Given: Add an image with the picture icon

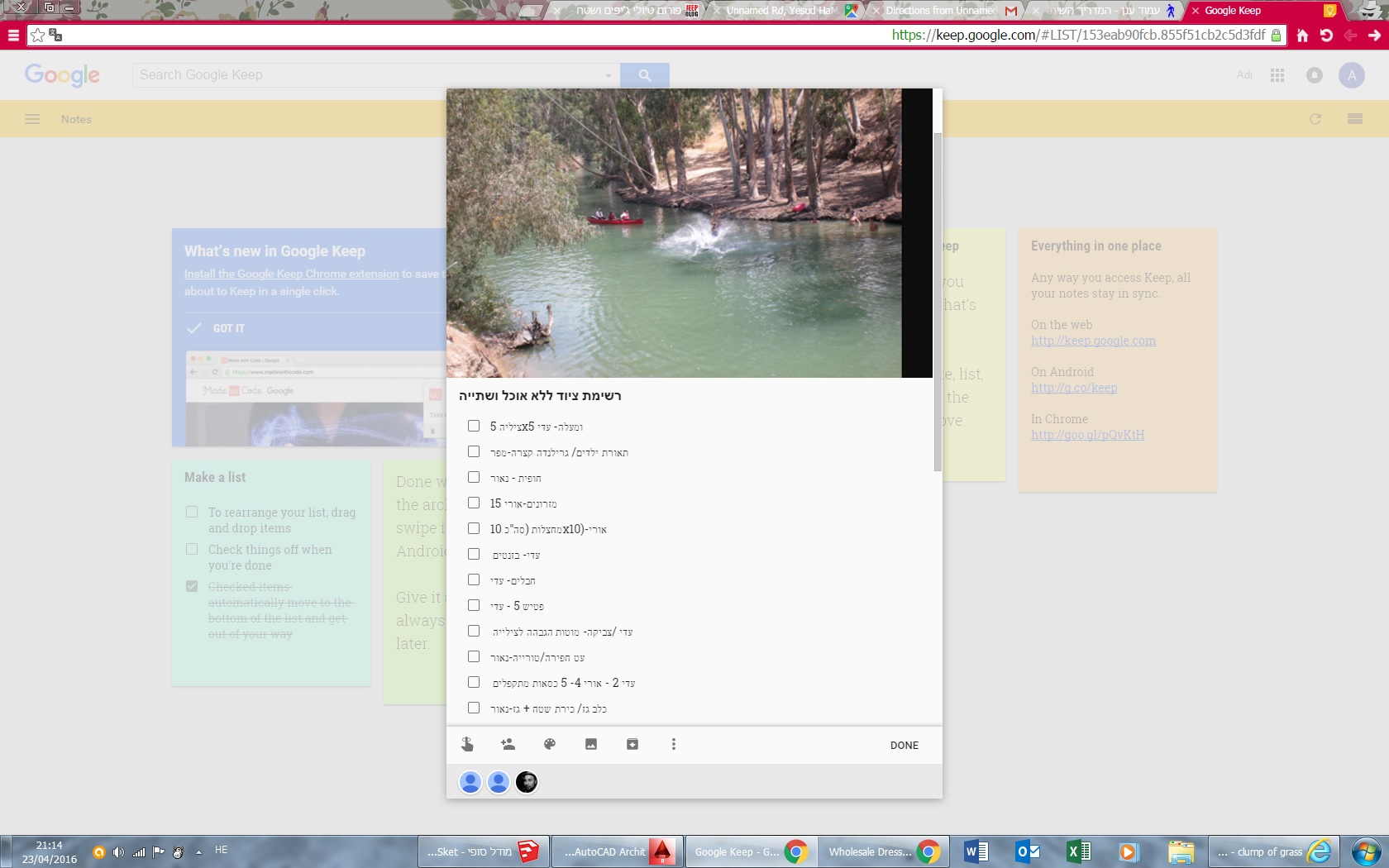Looking at the screenshot, I should (591, 744).
